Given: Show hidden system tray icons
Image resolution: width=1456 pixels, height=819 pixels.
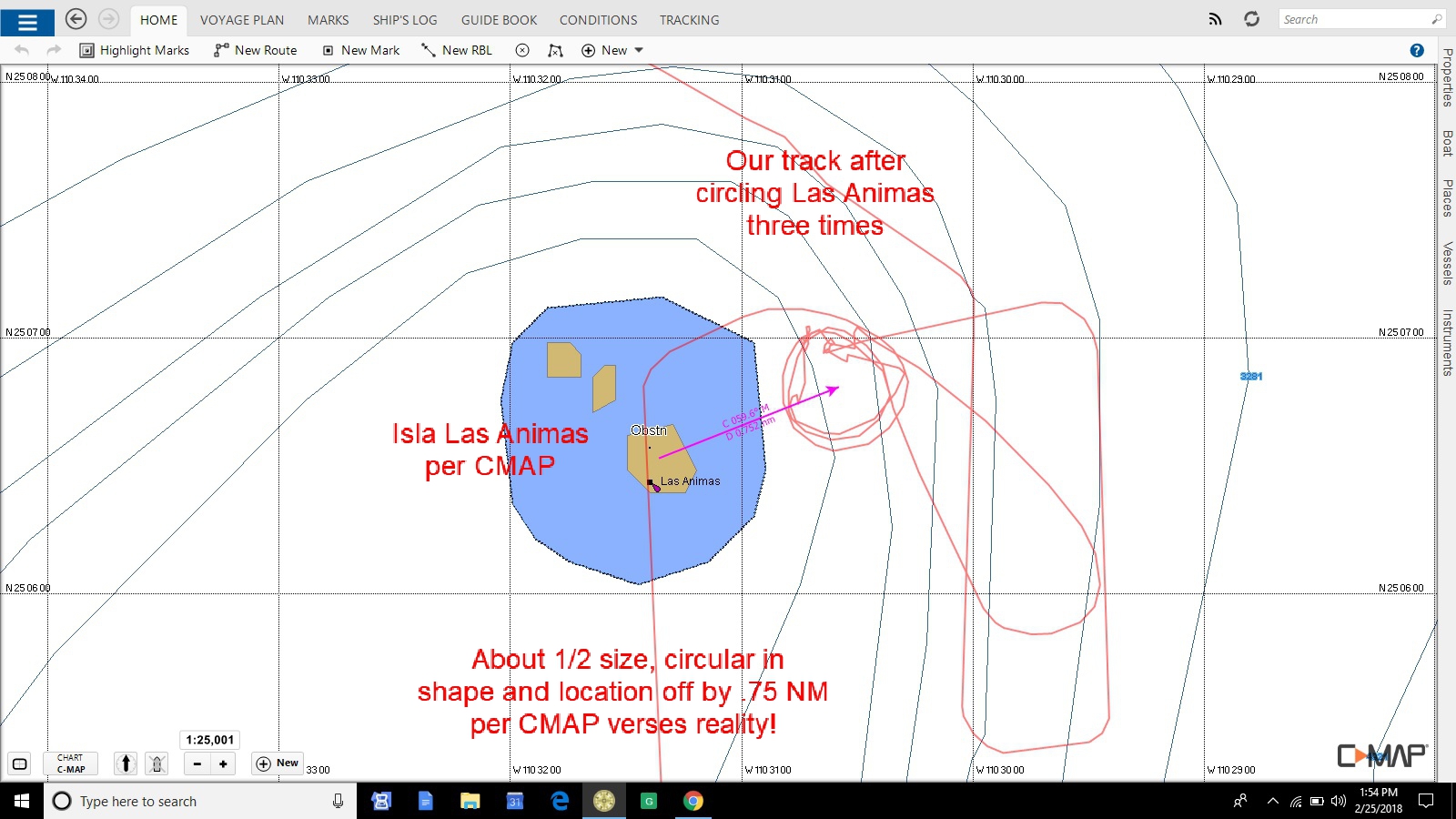Looking at the screenshot, I should (x=1272, y=801).
